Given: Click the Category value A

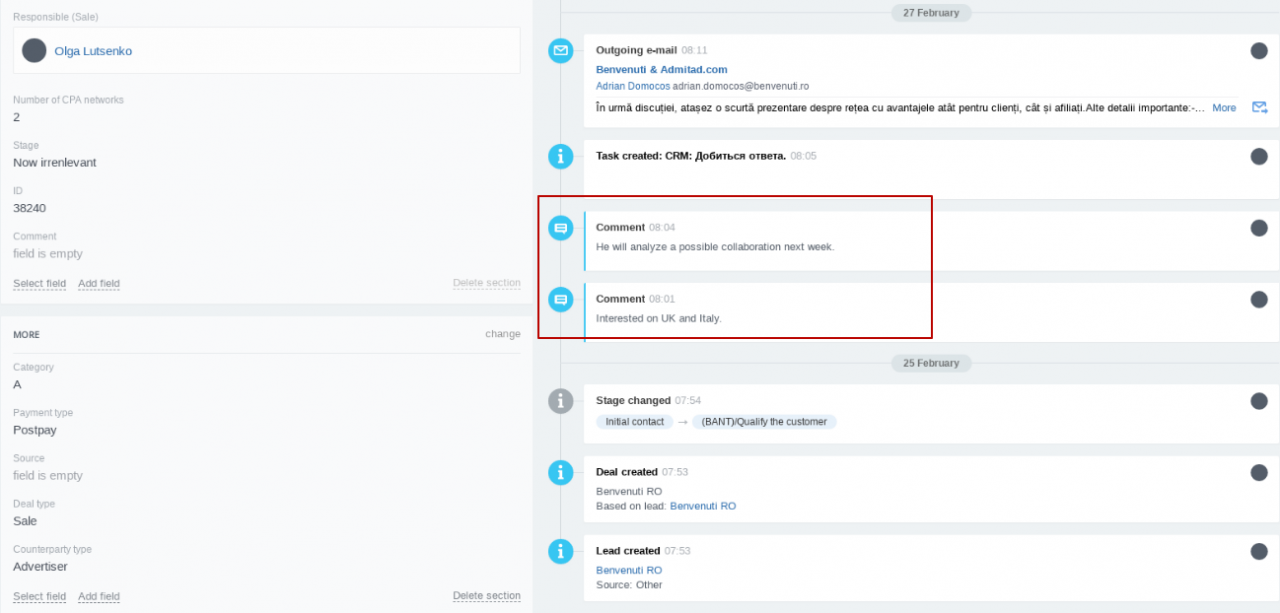Looking at the screenshot, I should pyautogui.click(x=17, y=385).
